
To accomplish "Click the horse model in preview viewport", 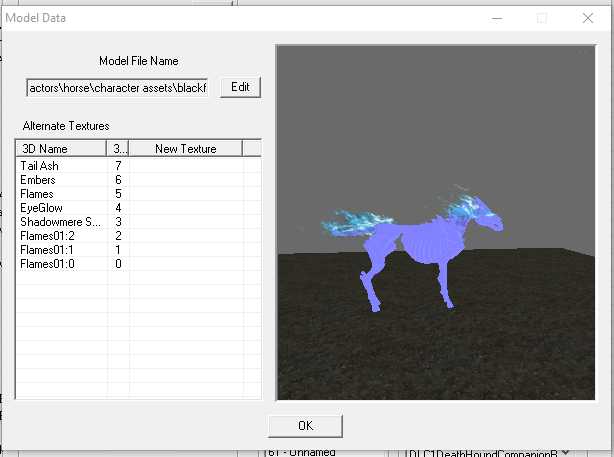I will click(x=419, y=247).
